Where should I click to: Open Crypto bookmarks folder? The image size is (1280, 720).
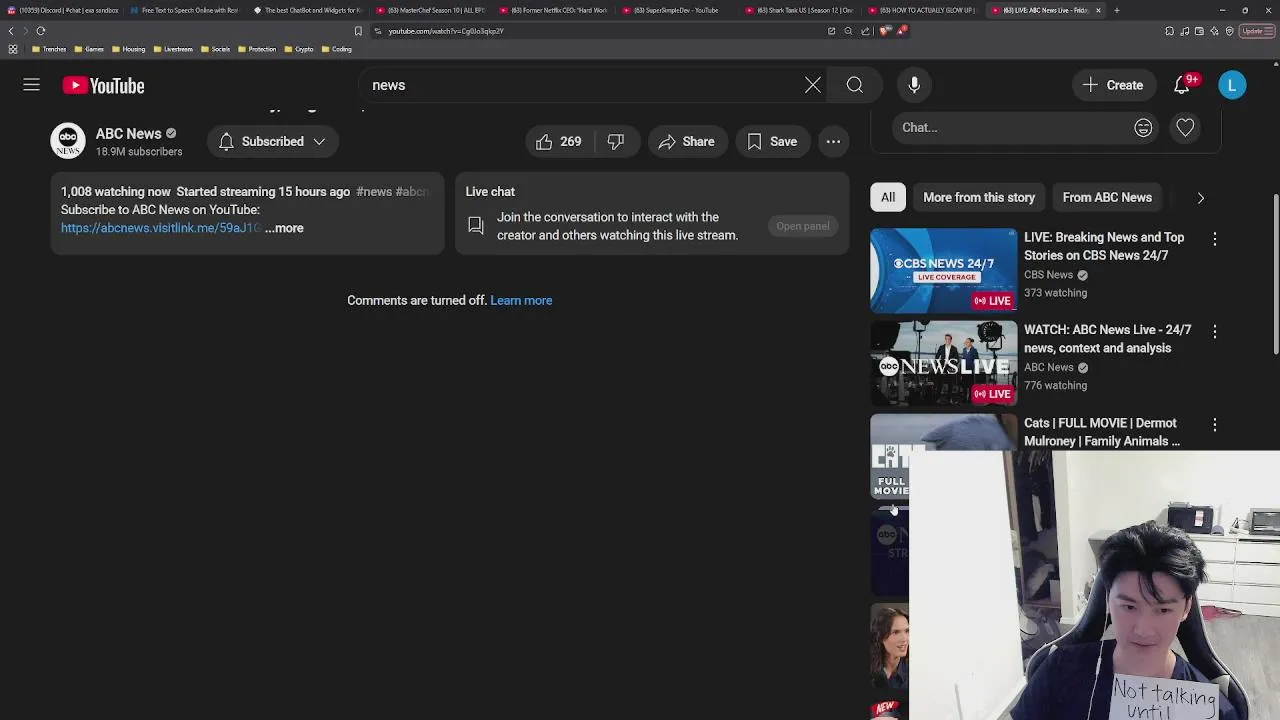(299, 49)
